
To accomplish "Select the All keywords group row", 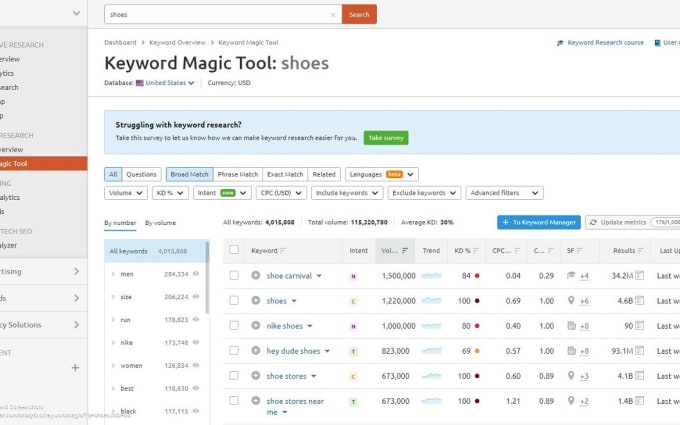I will pyautogui.click(x=155, y=251).
